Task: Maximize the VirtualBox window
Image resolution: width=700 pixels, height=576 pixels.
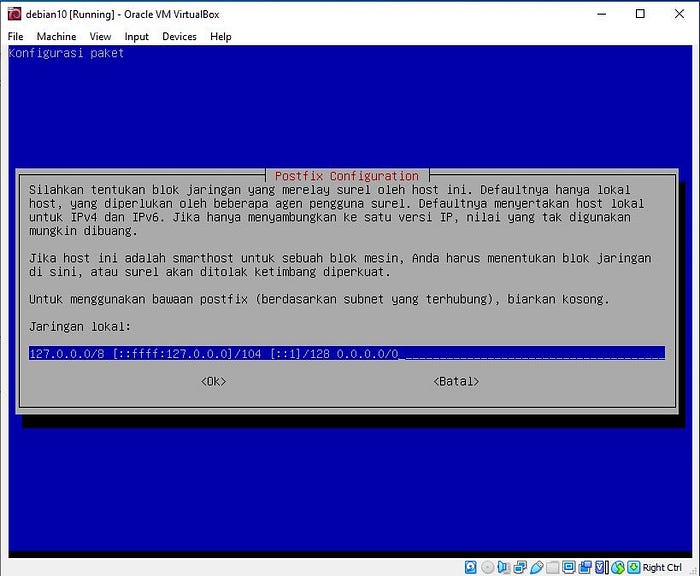Action: tap(640, 14)
